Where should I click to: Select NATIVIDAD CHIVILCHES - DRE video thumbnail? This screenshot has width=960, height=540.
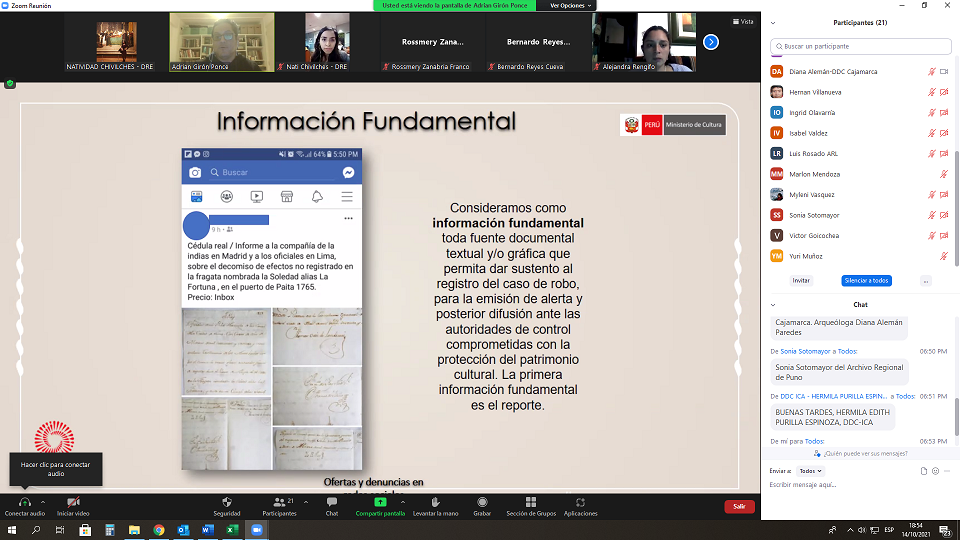[116, 42]
